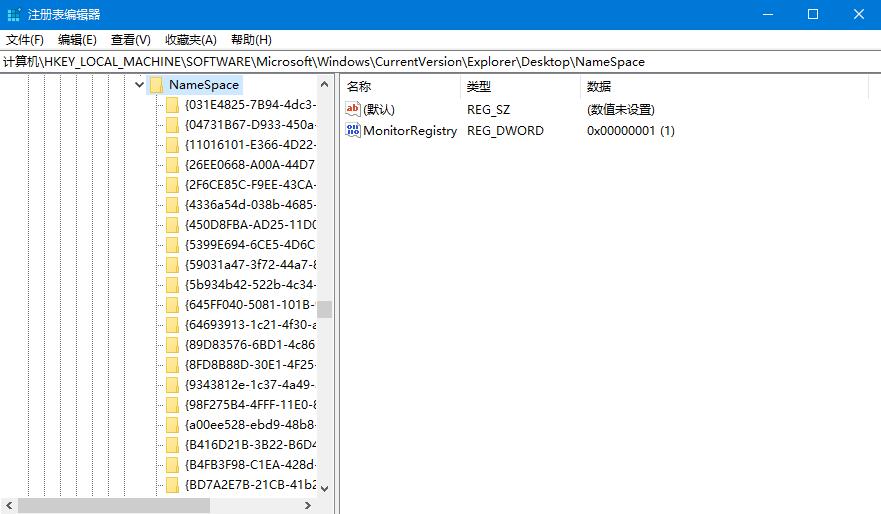This screenshot has width=881, height=514.
Task: Click the (数值未设置) data cell
Action: 621,109
